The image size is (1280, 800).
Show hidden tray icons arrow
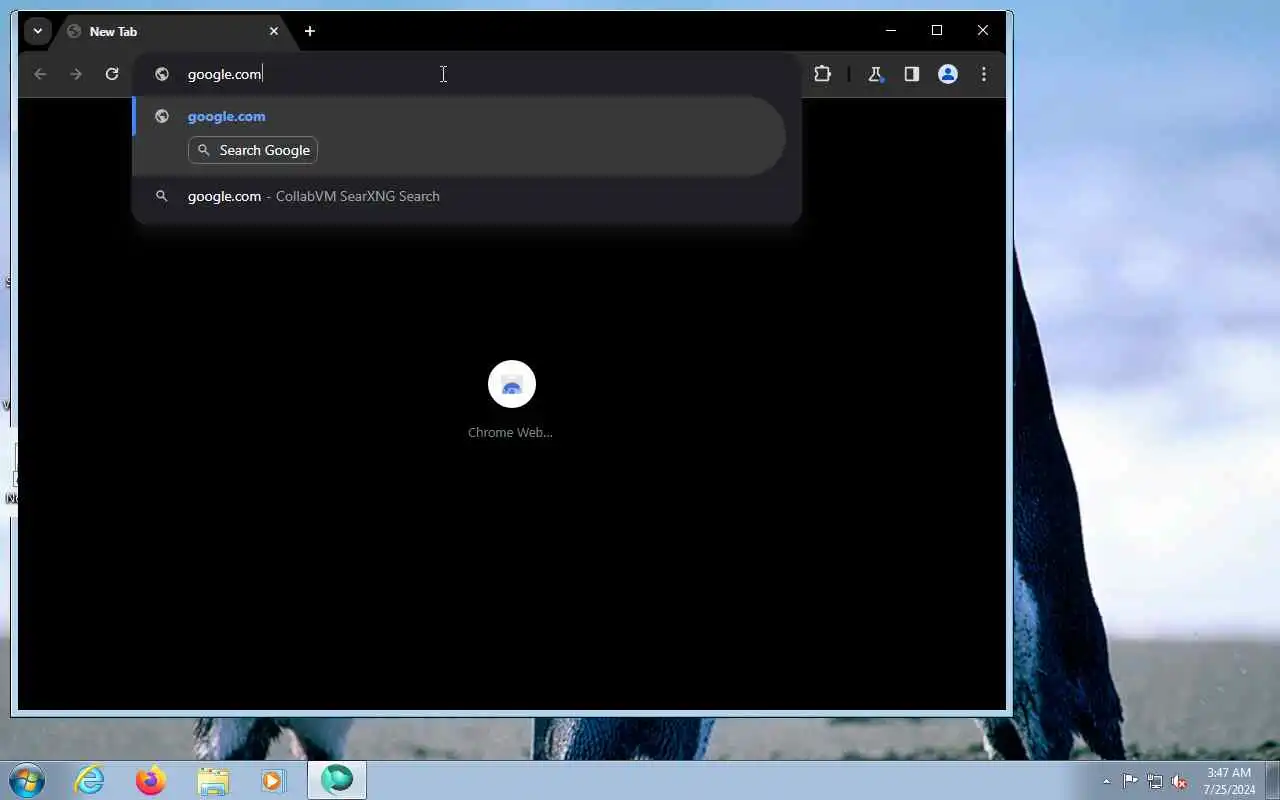[1106, 781]
